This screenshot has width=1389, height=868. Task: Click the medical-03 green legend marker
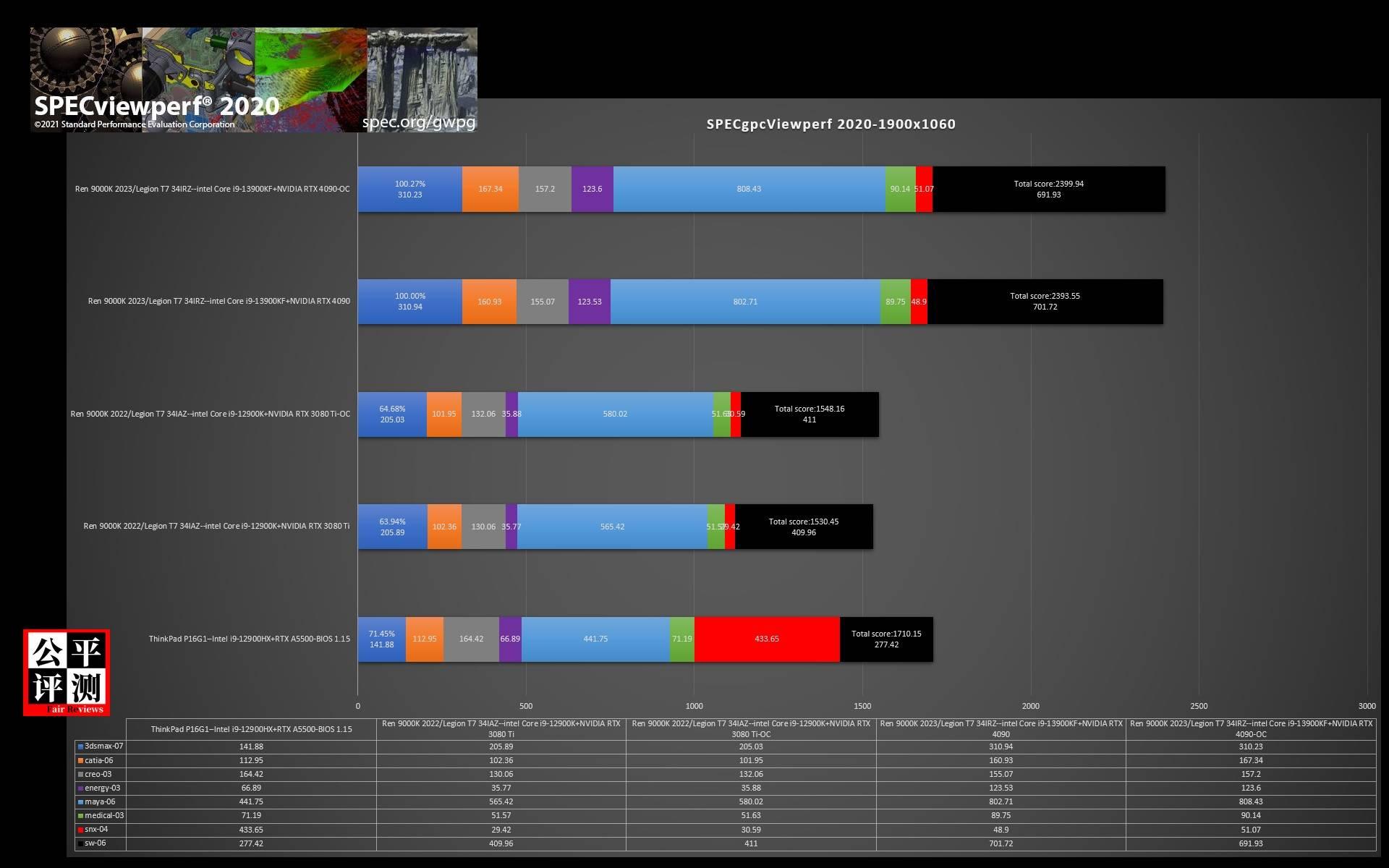[81, 815]
